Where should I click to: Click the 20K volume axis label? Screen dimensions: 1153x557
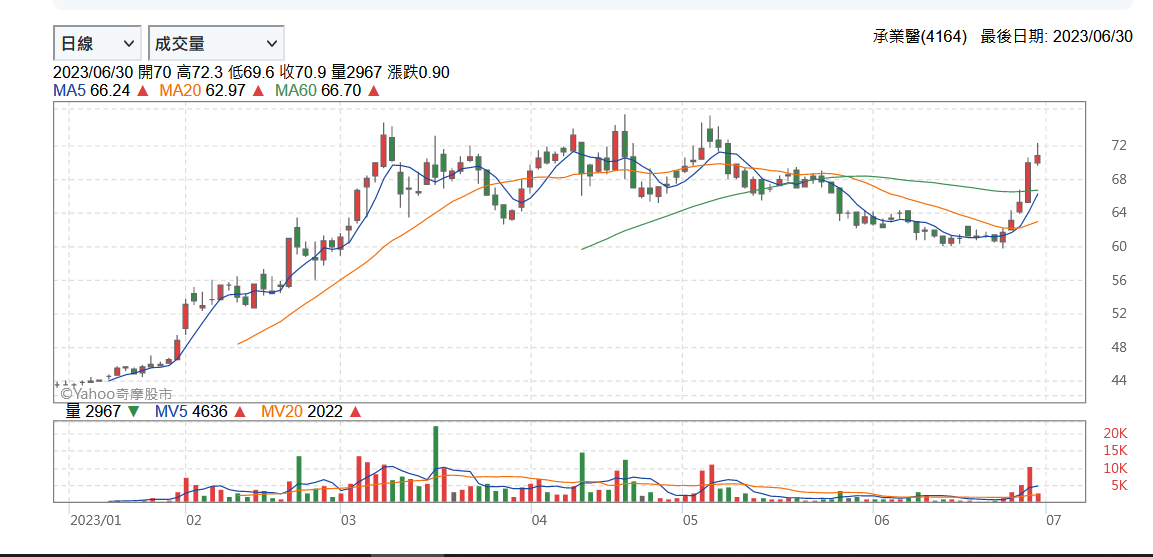1115,433
